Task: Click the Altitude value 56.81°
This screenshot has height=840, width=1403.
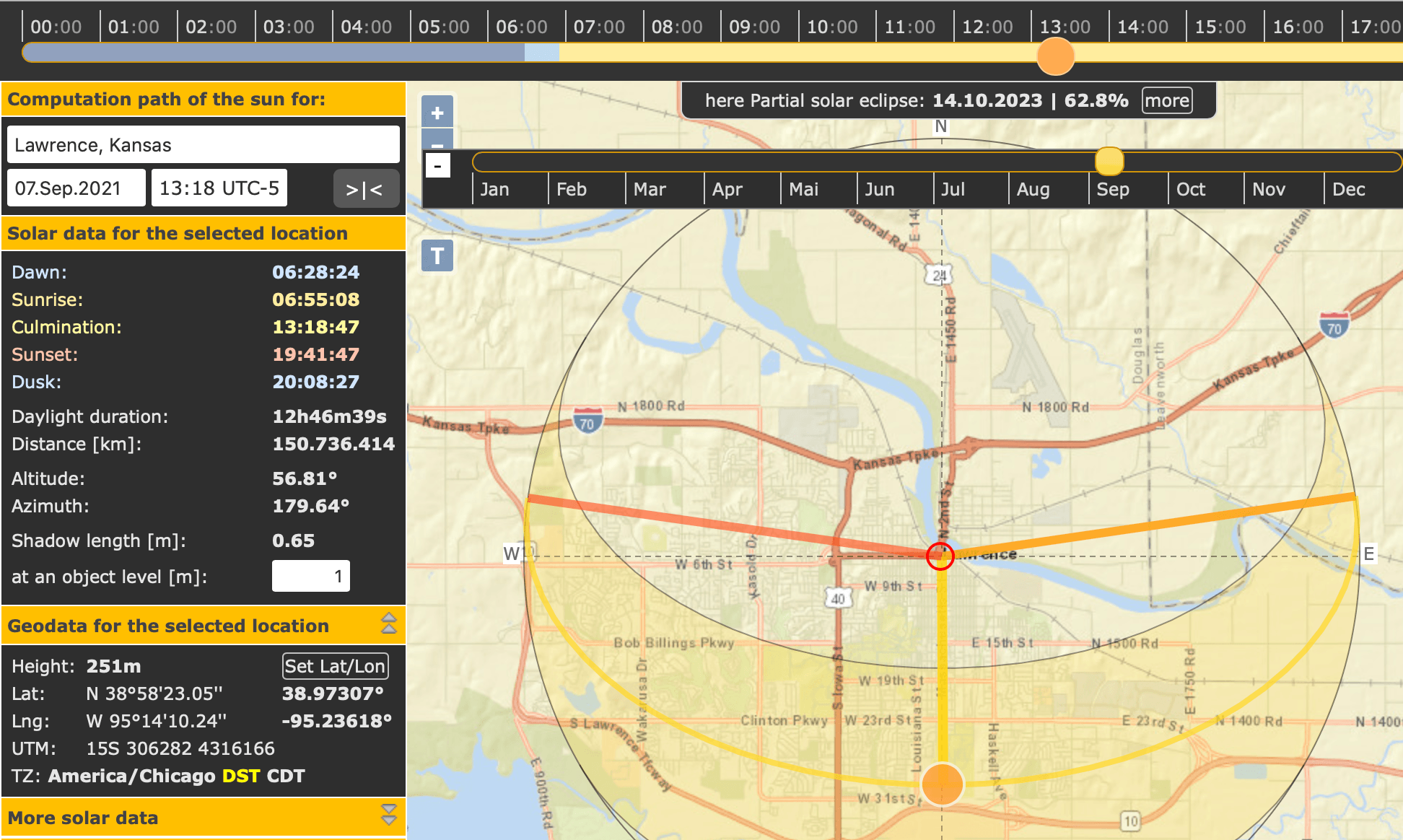Action: click(305, 478)
